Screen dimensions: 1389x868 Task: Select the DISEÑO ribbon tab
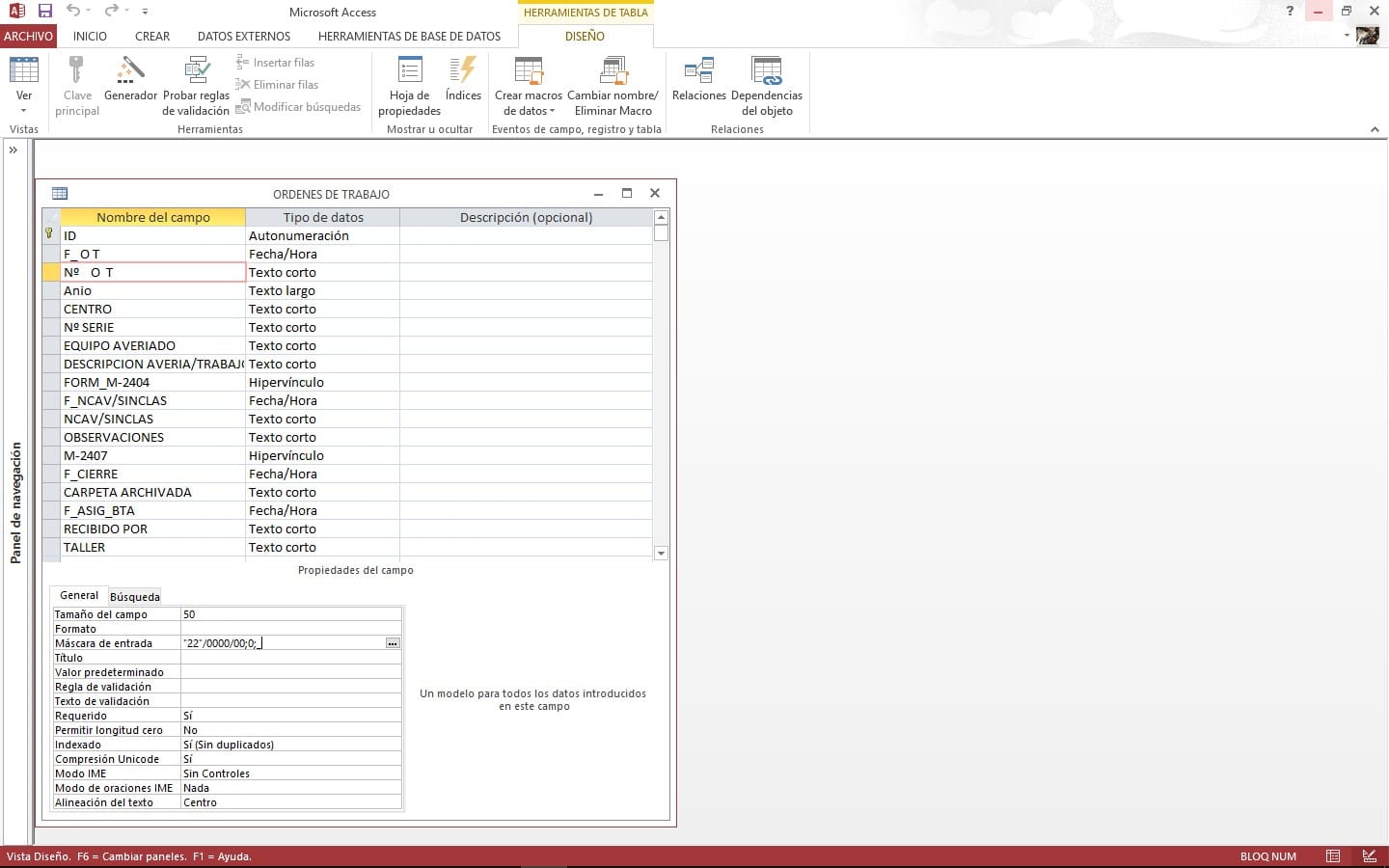585,36
